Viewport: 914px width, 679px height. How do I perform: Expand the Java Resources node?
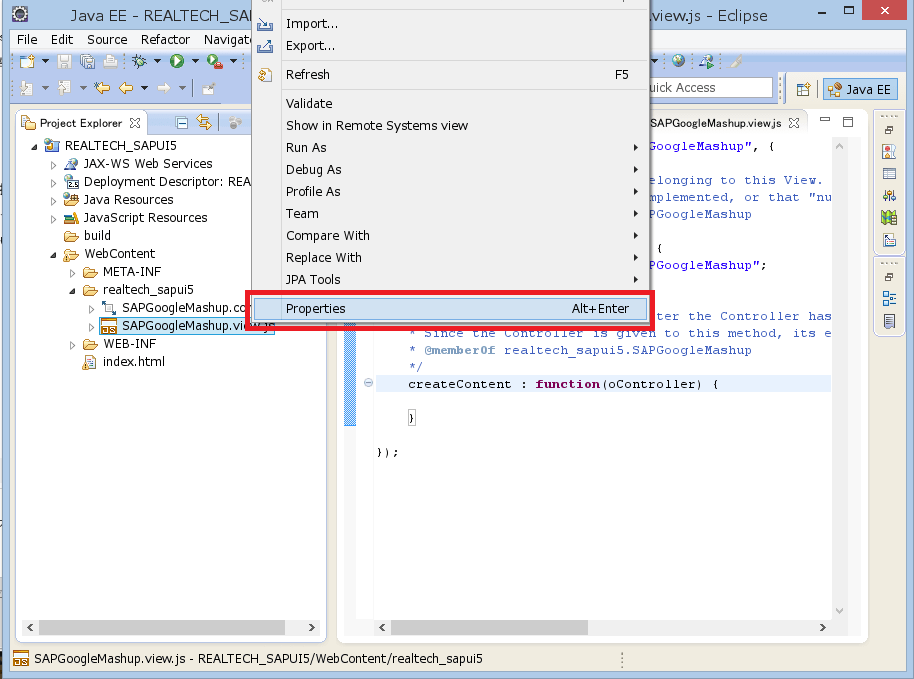point(53,201)
